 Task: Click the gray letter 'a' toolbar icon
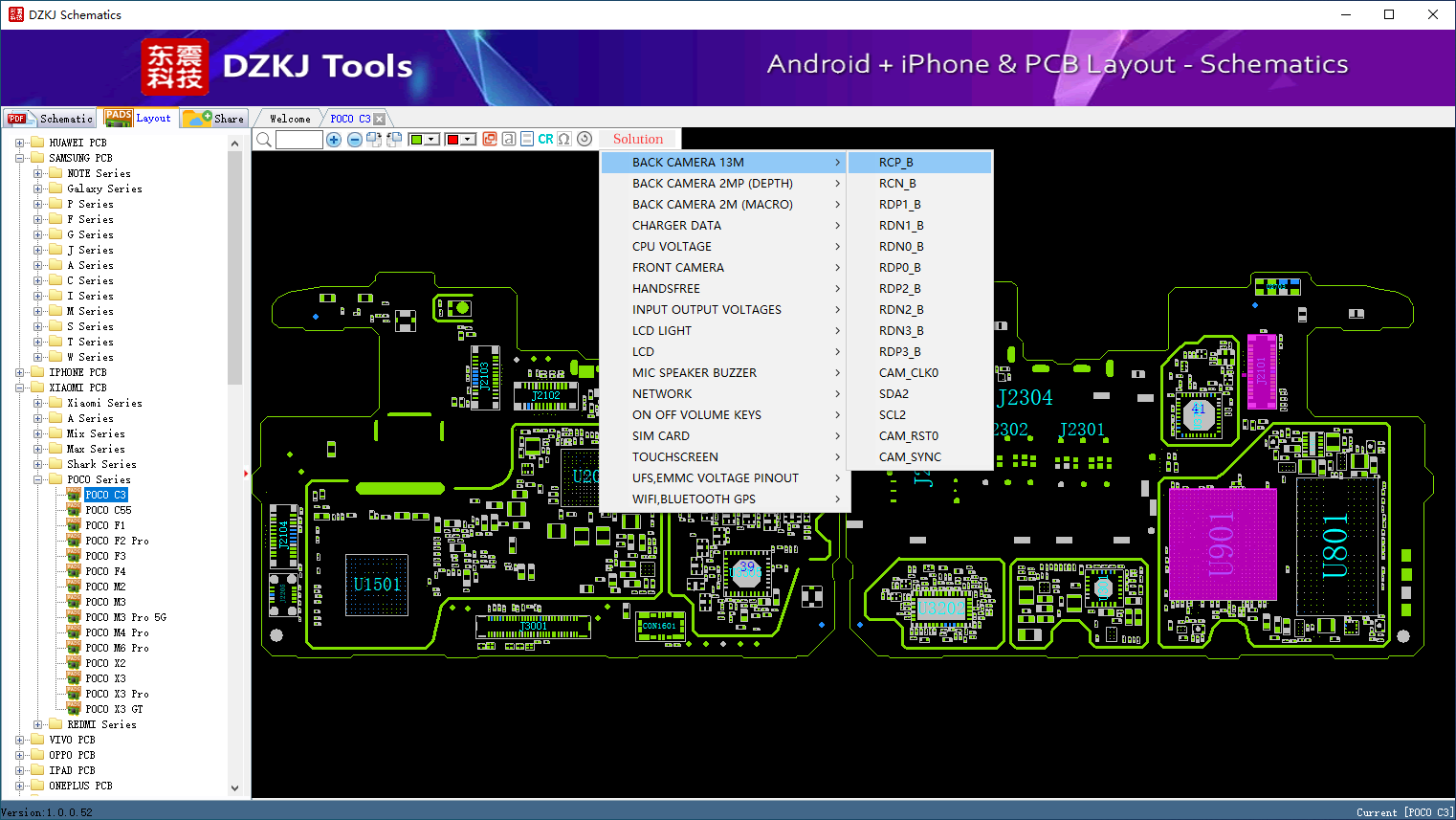coord(509,139)
